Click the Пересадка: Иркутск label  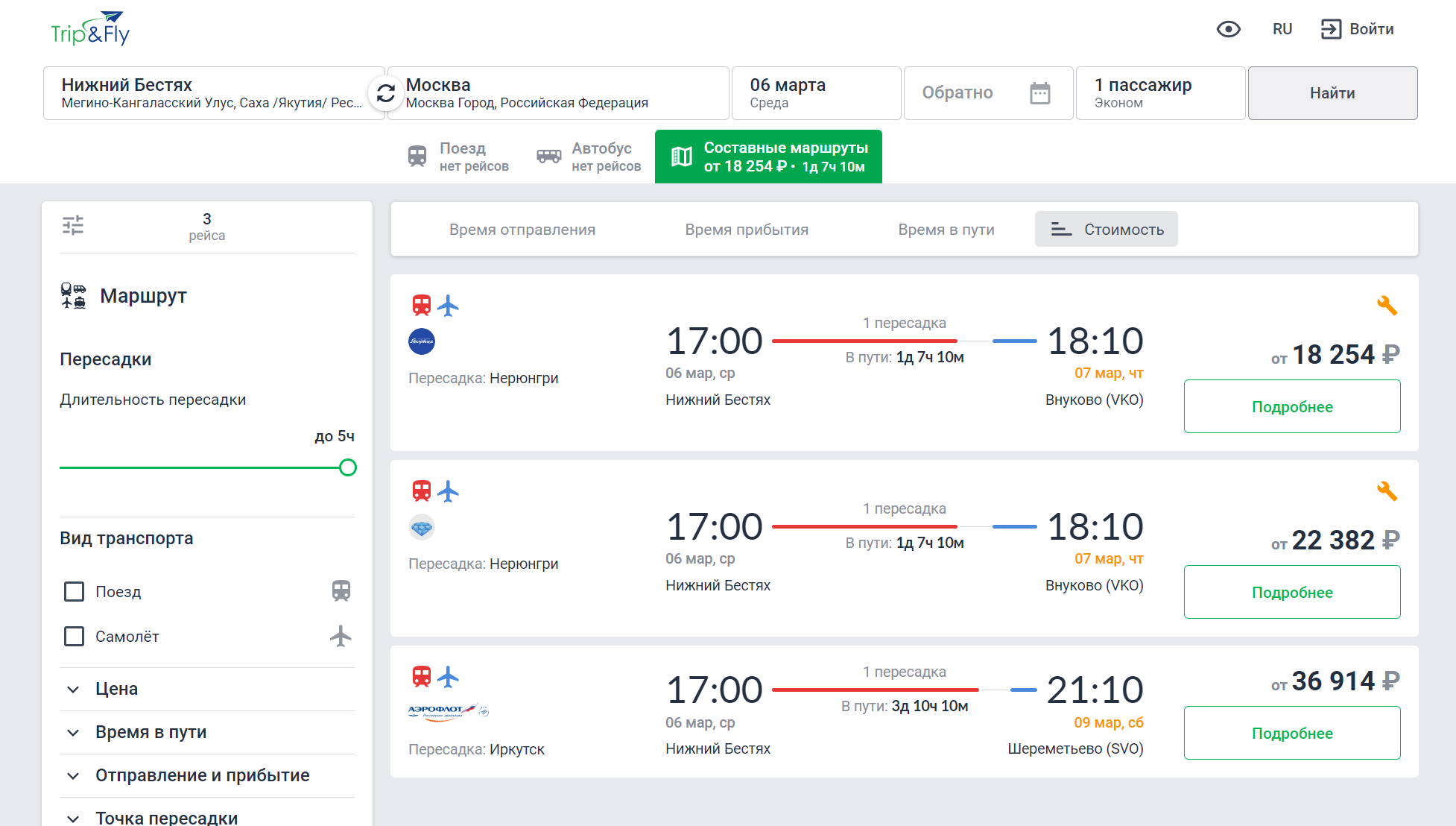477,749
